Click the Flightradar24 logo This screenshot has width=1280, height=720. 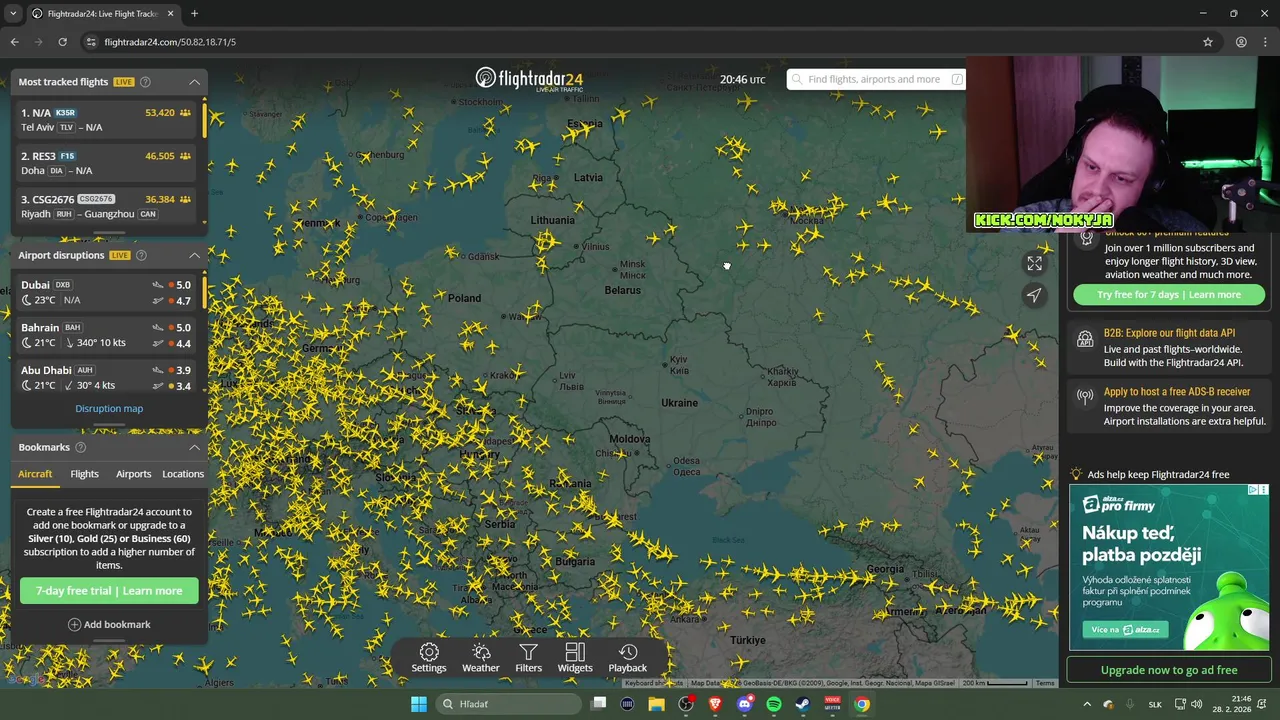[x=529, y=79]
